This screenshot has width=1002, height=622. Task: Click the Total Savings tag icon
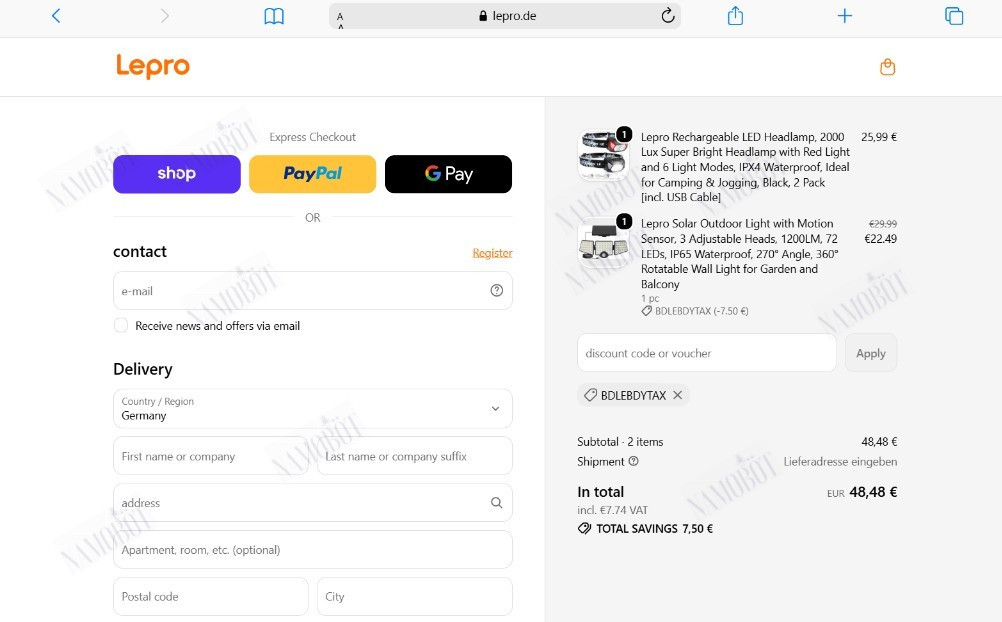(584, 529)
